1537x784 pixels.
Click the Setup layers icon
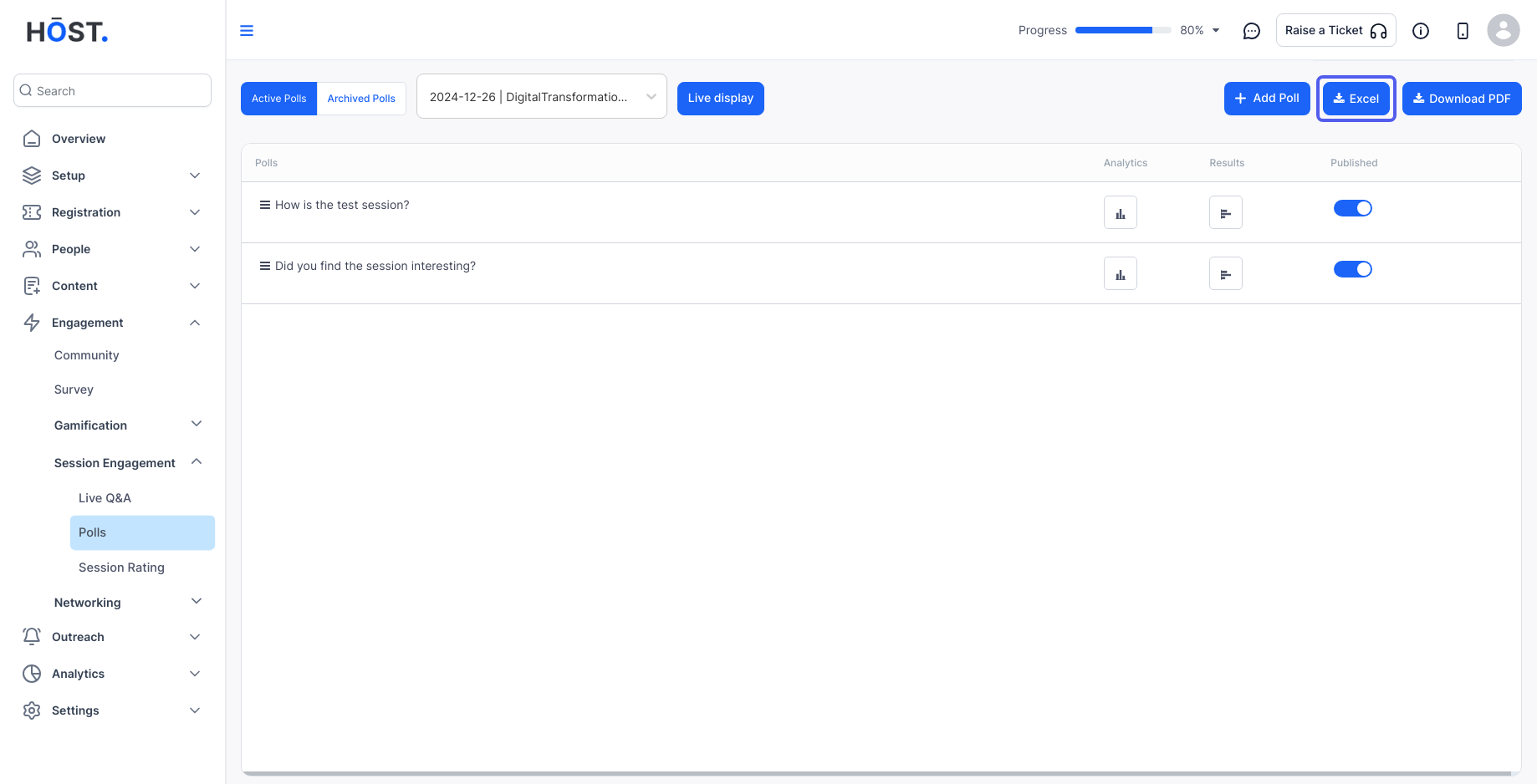[32, 176]
